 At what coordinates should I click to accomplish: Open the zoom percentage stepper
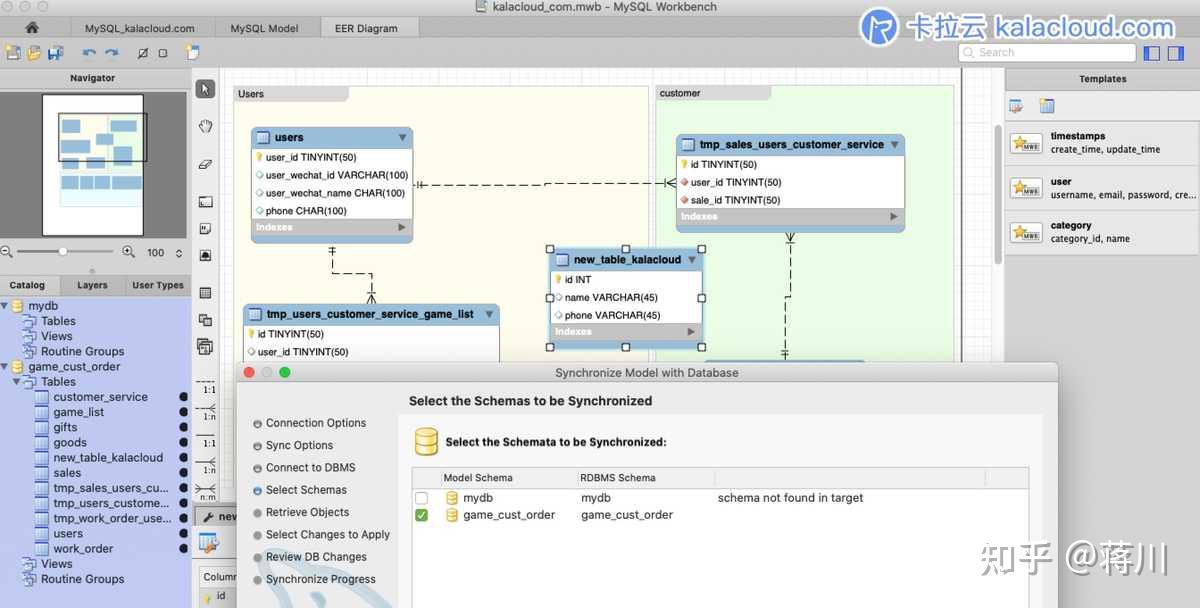click(x=179, y=253)
